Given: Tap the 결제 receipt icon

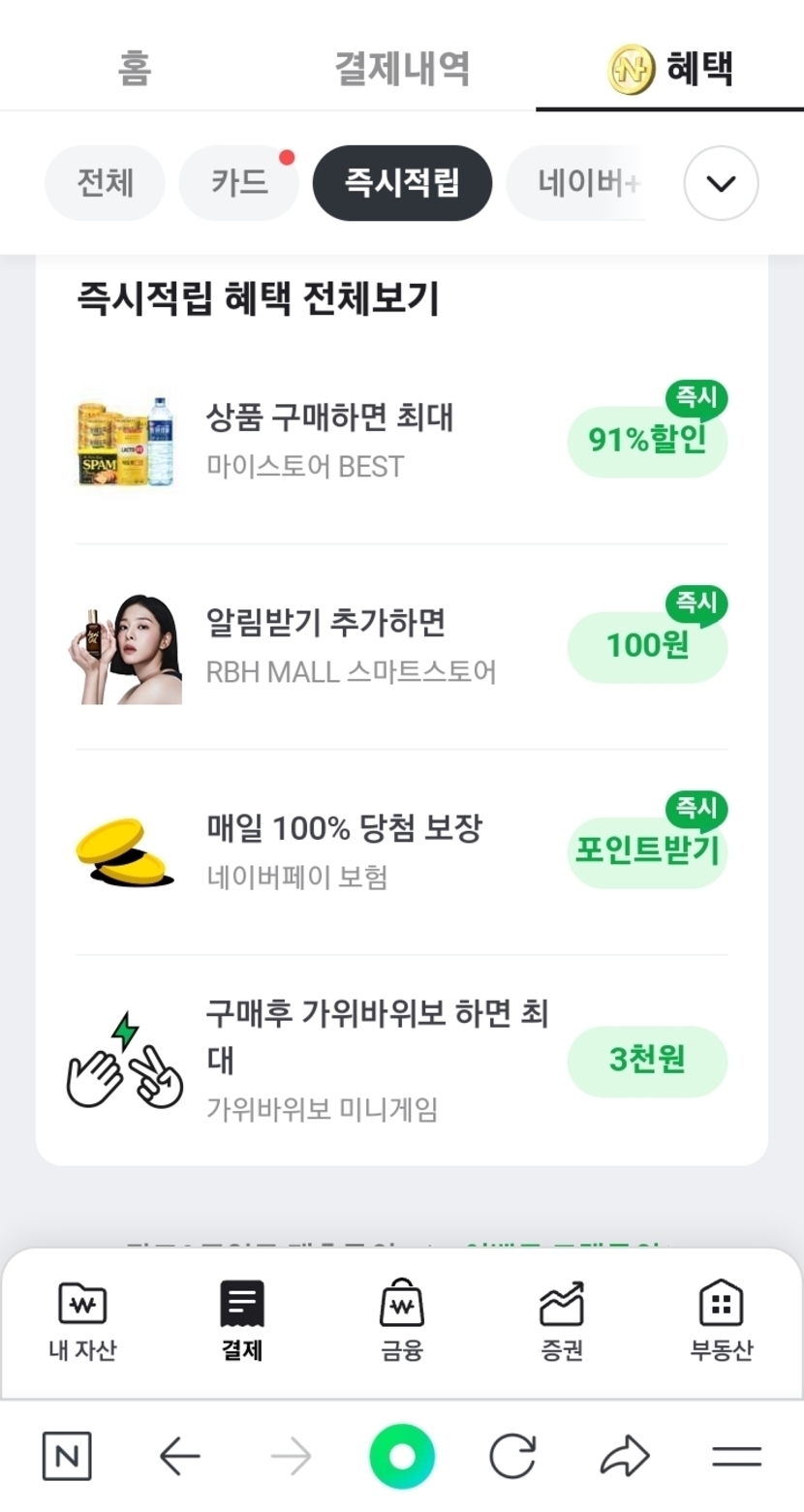Looking at the screenshot, I should point(241,1305).
